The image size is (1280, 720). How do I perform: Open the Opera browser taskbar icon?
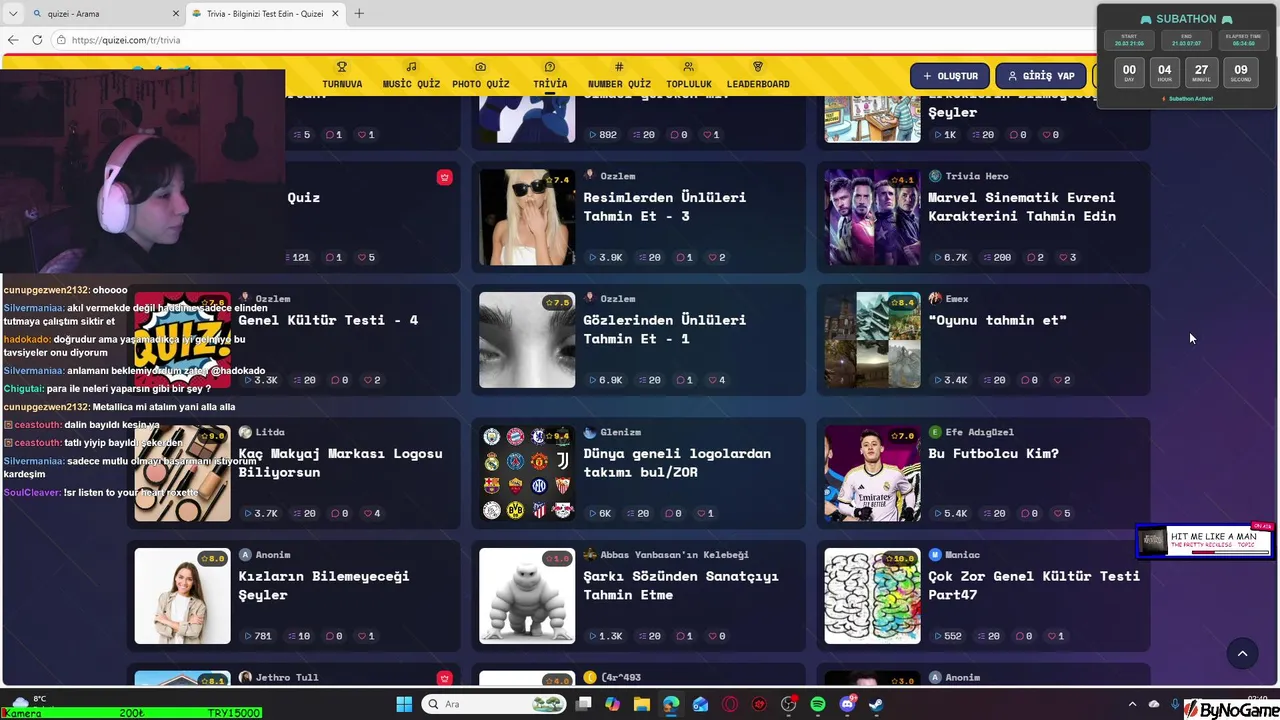coord(730,704)
